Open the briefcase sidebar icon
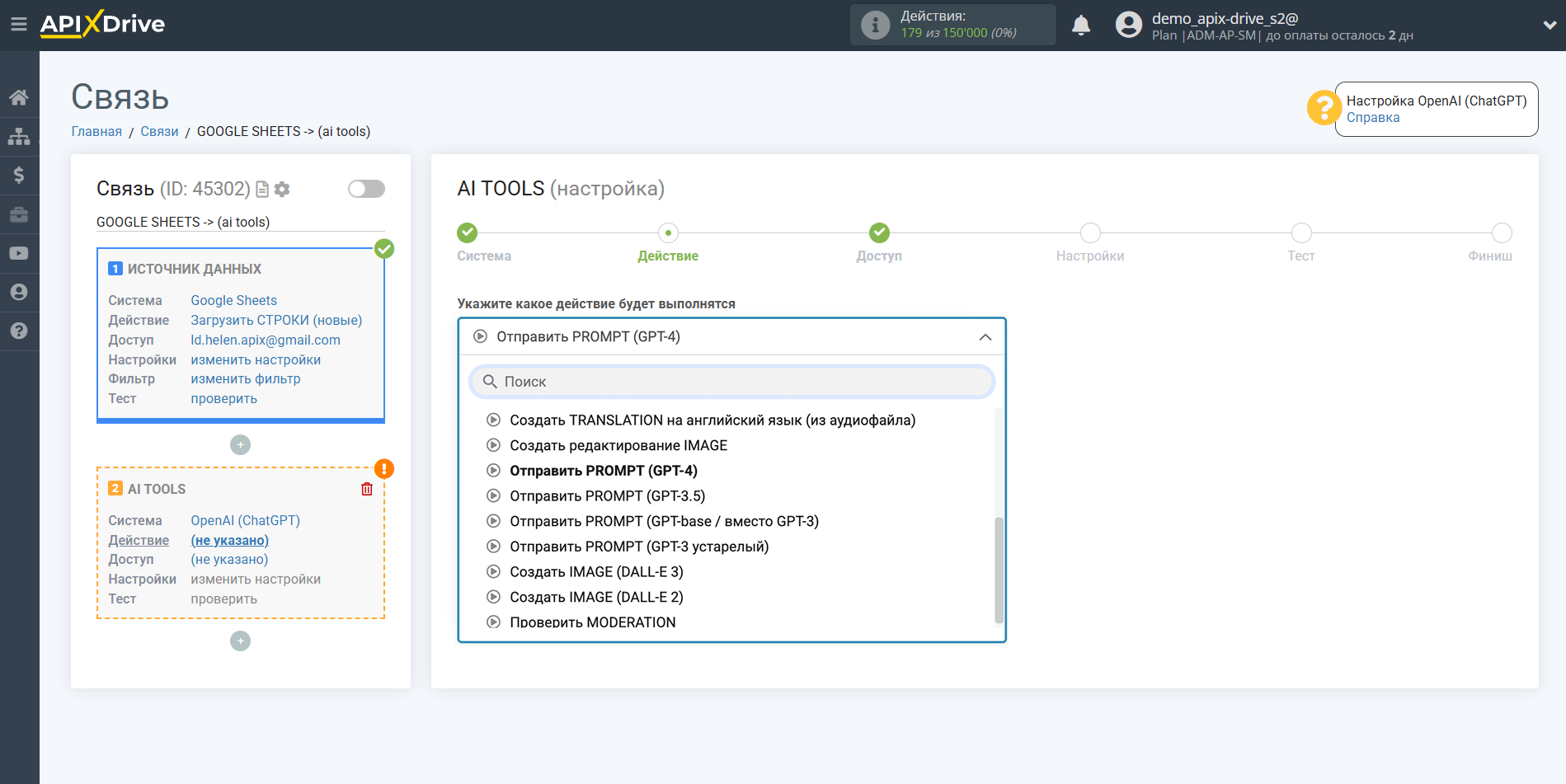1566x784 pixels. click(x=19, y=214)
